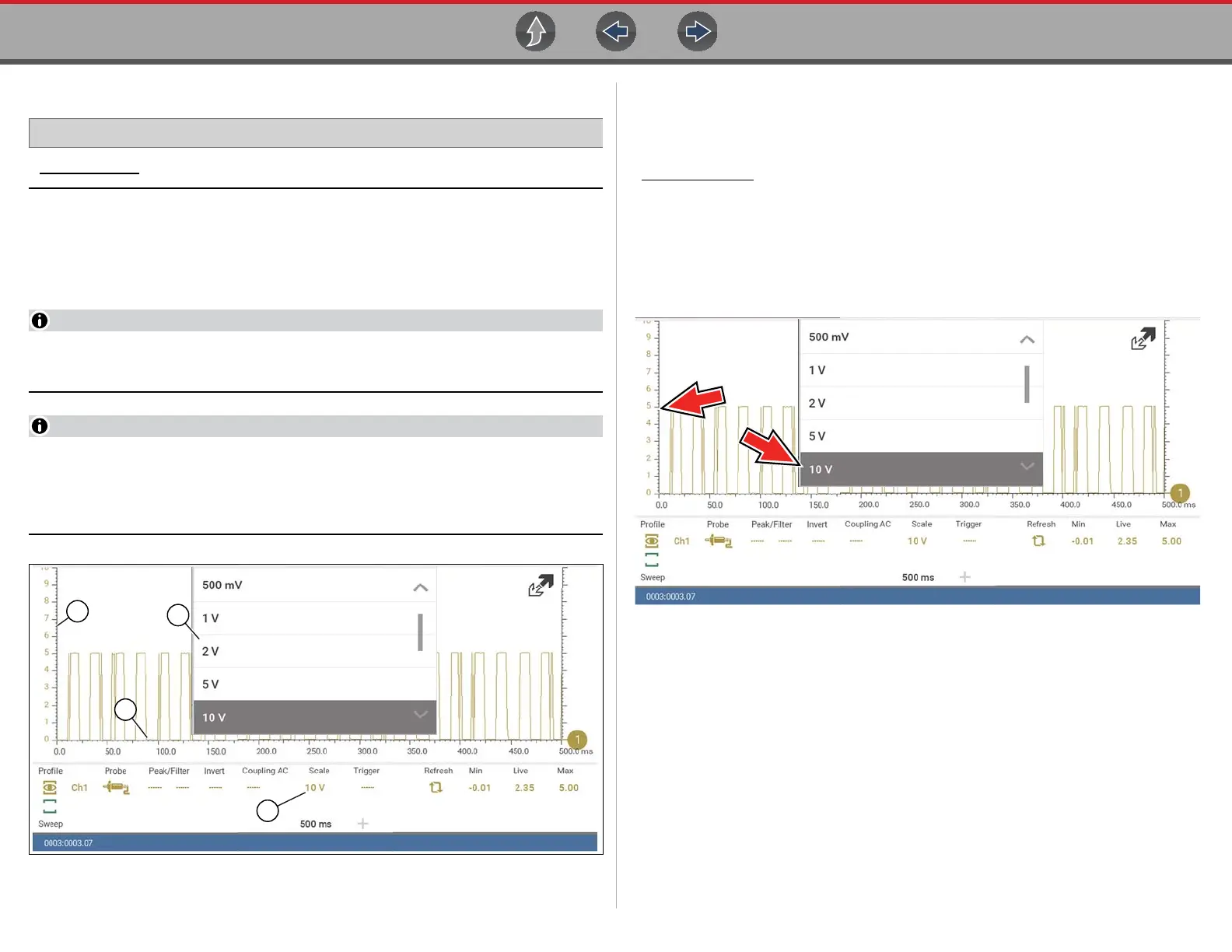Toggle the Profile eye icon in lower-left figure
This screenshot has width=1232, height=952.
click(50, 788)
